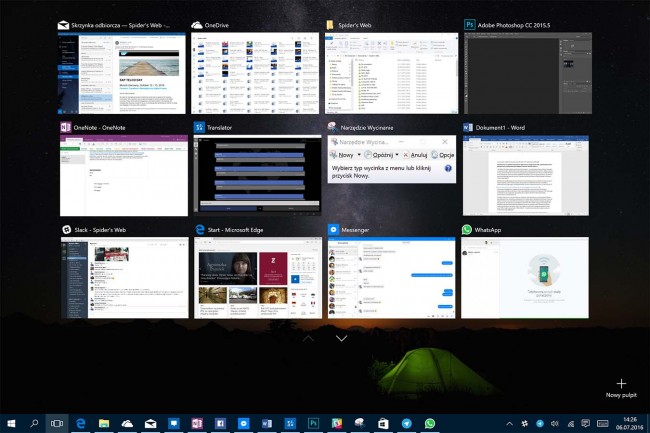This screenshot has width=650, height=433.
Task: Click the OneDrive cloud taskbar icon
Action: [x=127, y=423]
